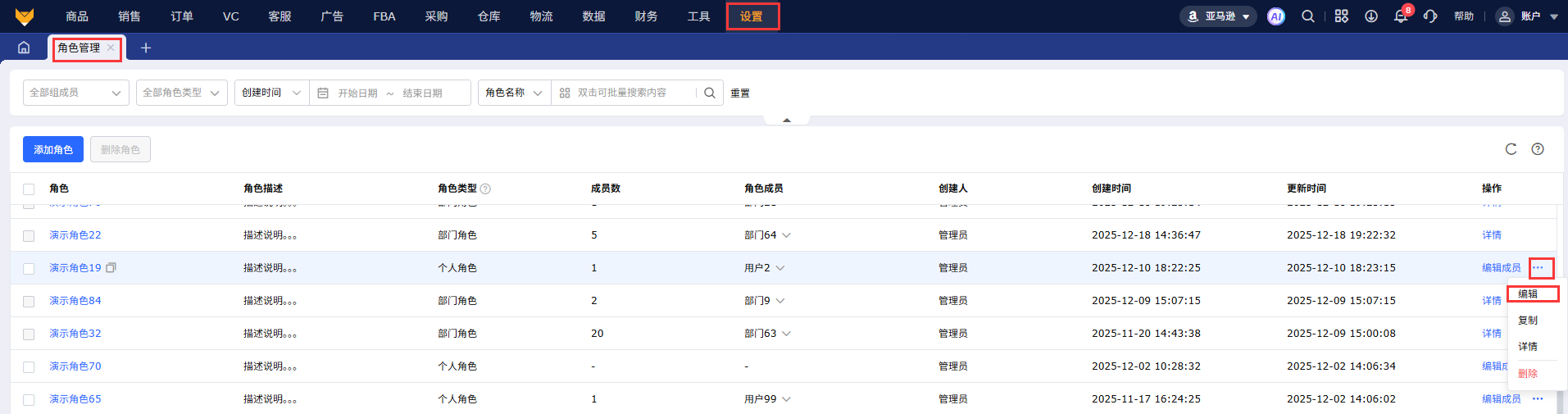This screenshot has height=414, width=1568.
Task: Click 详情 for 演示角色22 row
Action: [1492, 235]
